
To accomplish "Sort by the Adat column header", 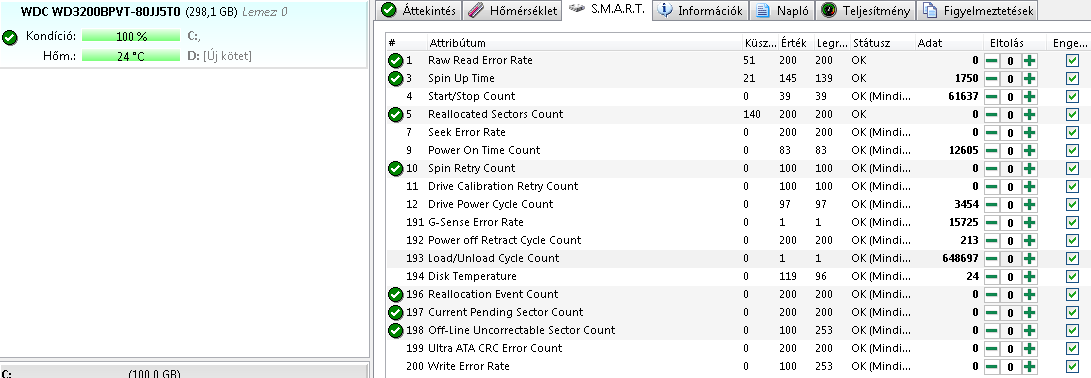I will [948, 43].
